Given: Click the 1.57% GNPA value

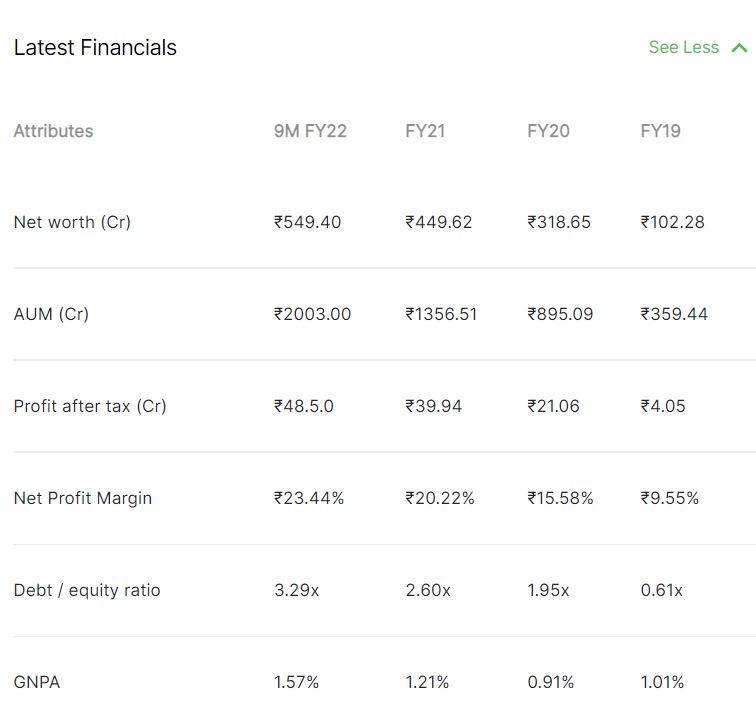Looking at the screenshot, I should pos(296,682).
